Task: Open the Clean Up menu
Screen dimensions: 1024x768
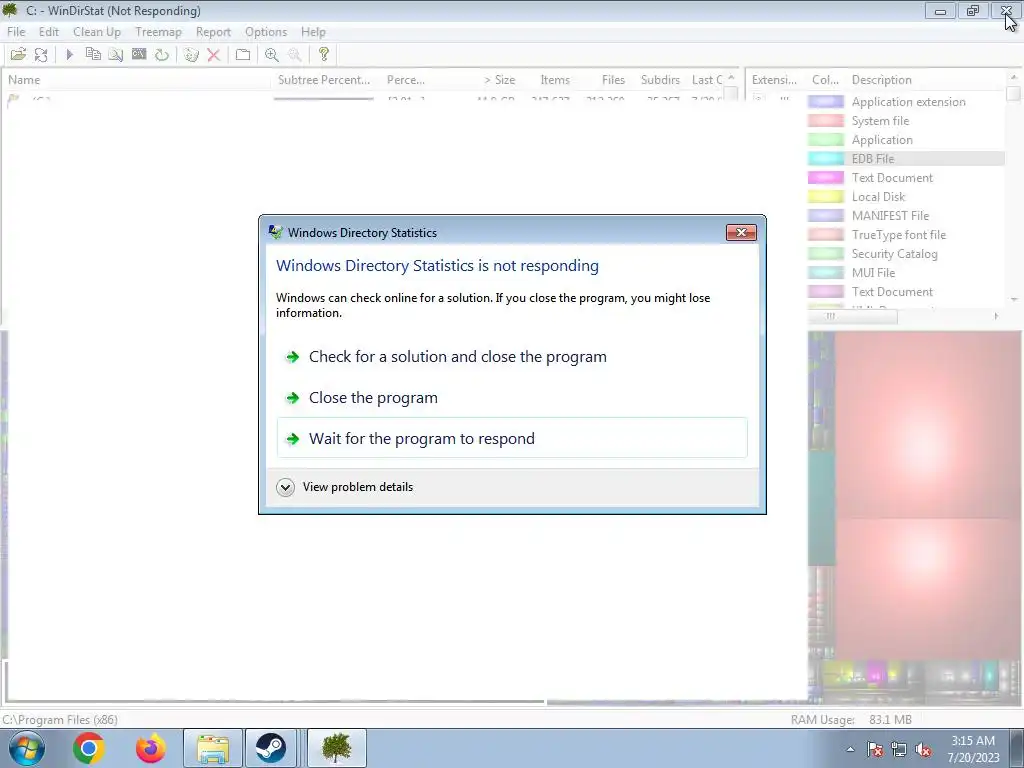Action: pyautogui.click(x=97, y=32)
